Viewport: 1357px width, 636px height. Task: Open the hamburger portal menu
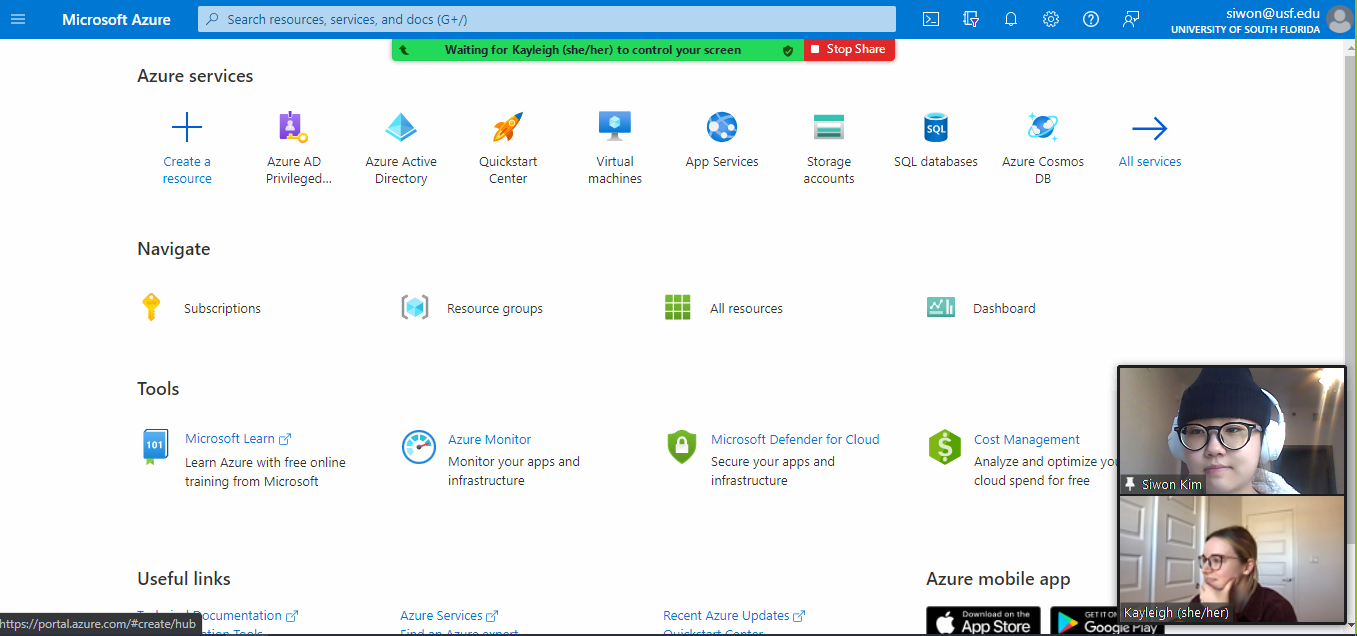coord(18,19)
